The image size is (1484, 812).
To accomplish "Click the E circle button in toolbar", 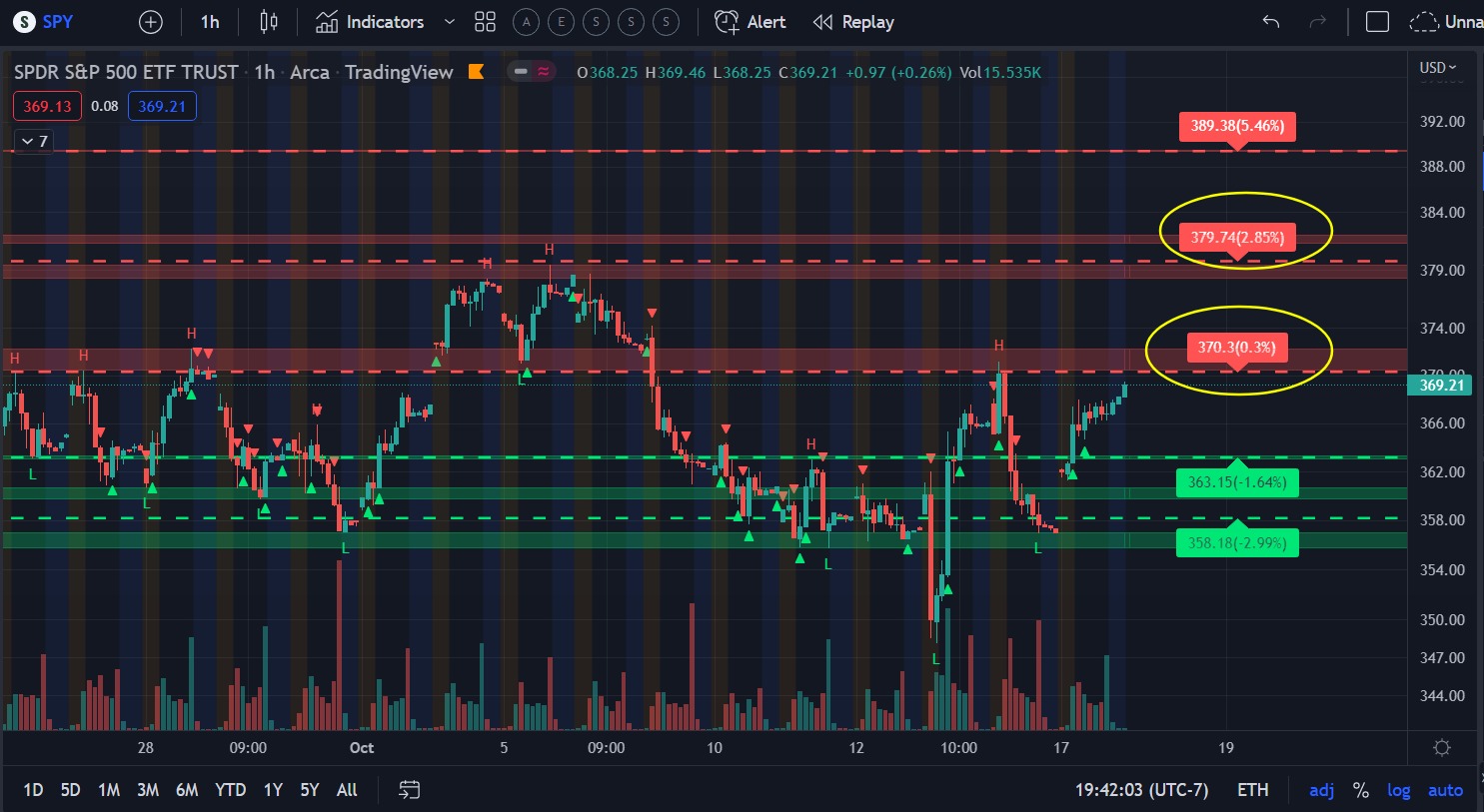I will click(x=561, y=22).
